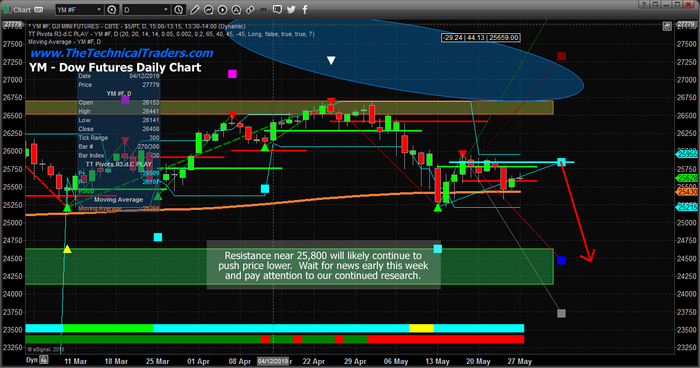Open symbol settings gear button
Image resolution: width=700 pixels, height=368 pixels.
point(112,9)
